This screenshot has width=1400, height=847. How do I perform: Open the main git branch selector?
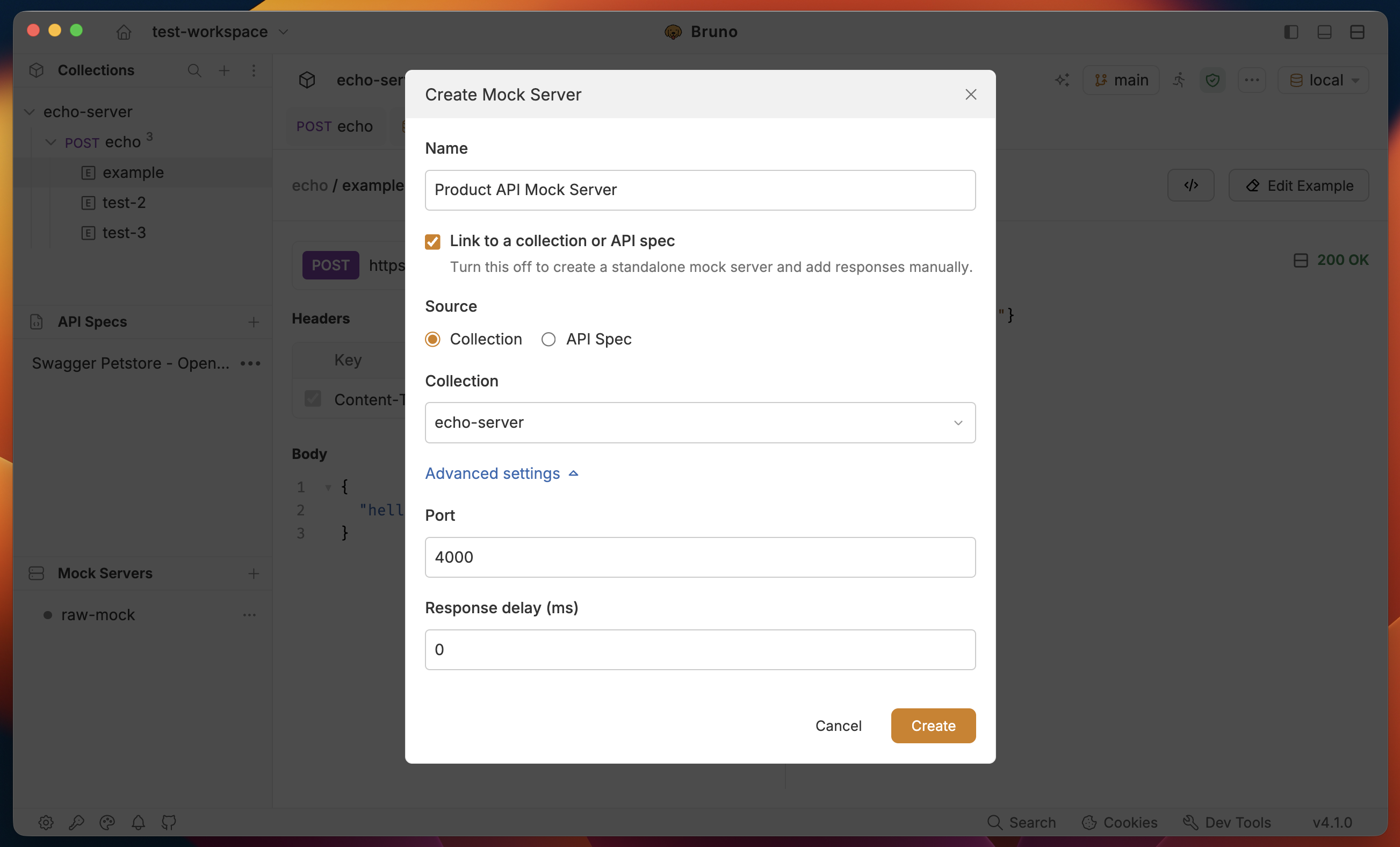(x=1121, y=80)
